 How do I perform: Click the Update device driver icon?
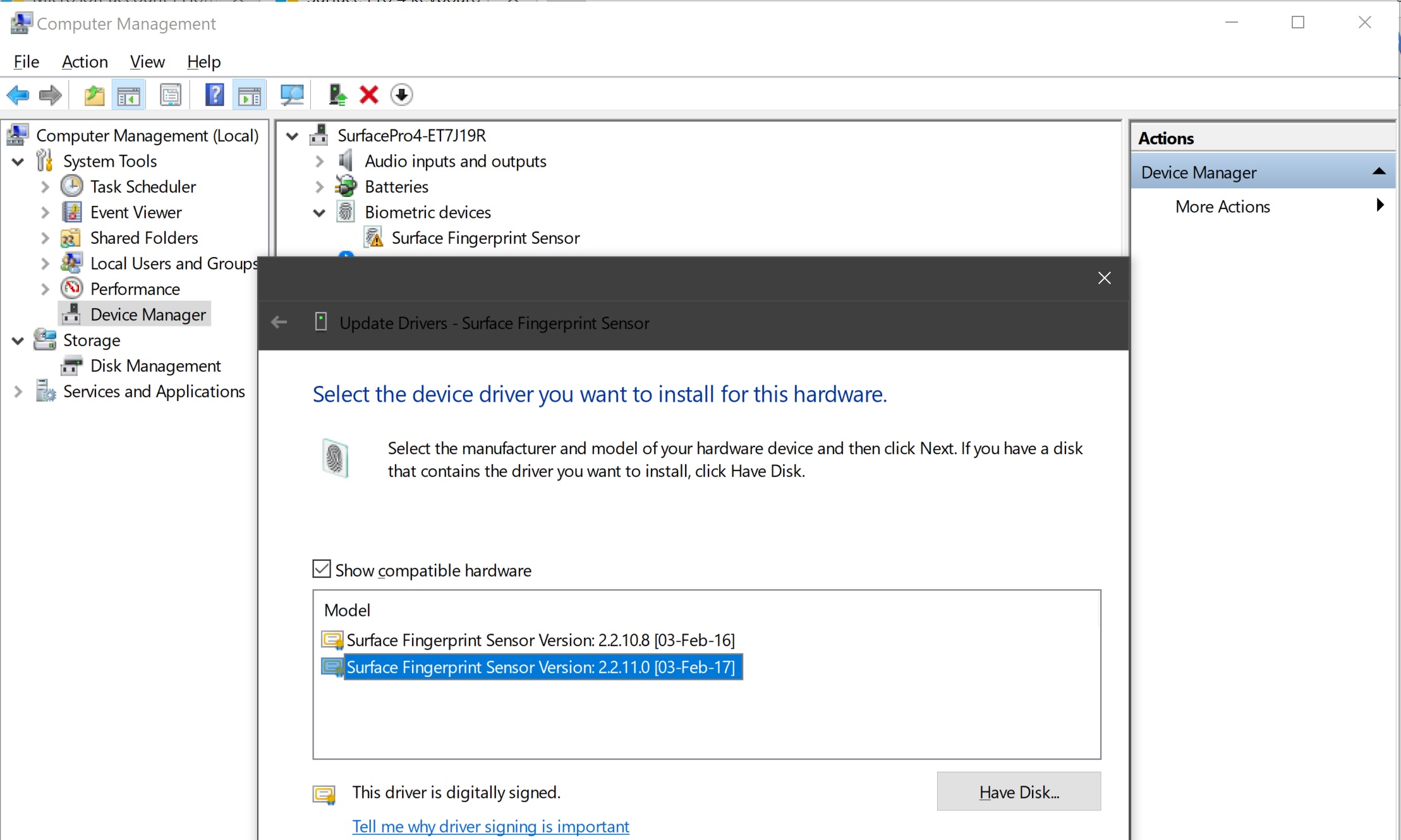[337, 95]
